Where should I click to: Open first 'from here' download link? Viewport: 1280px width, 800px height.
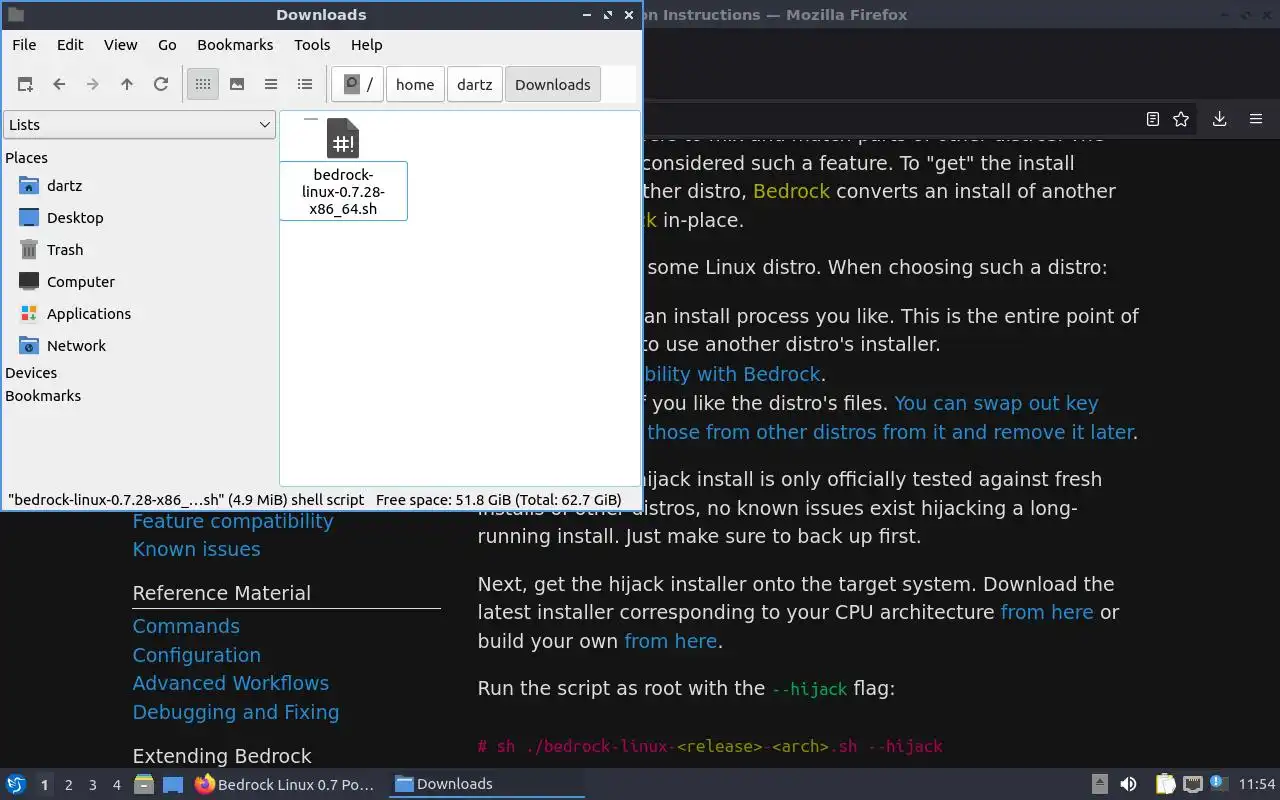tap(1047, 612)
